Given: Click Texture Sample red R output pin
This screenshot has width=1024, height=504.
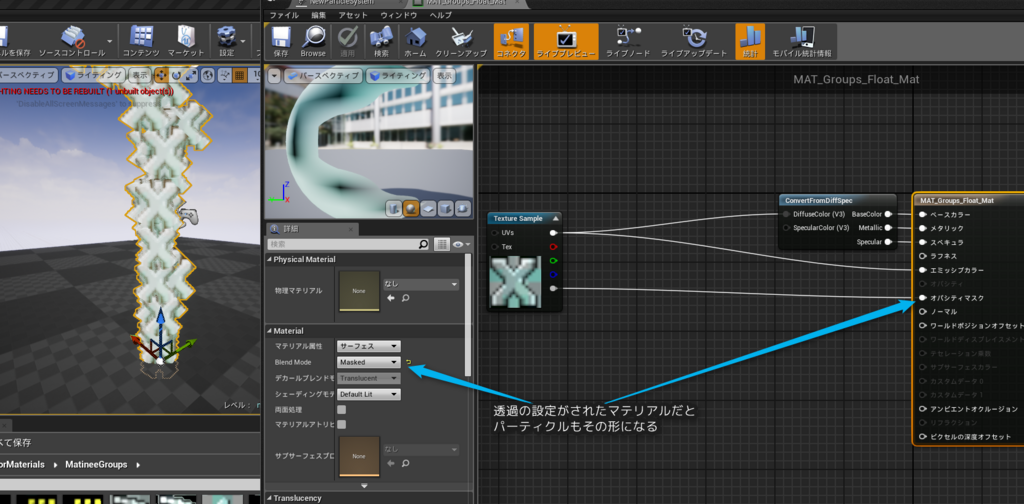Looking at the screenshot, I should (x=554, y=247).
